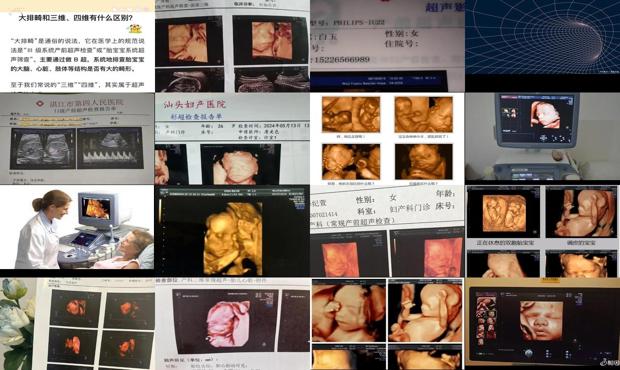Open the blue wireframe grid tunnel image
Image resolution: width=620 pixels, height=370 pixels.
coord(542,46)
